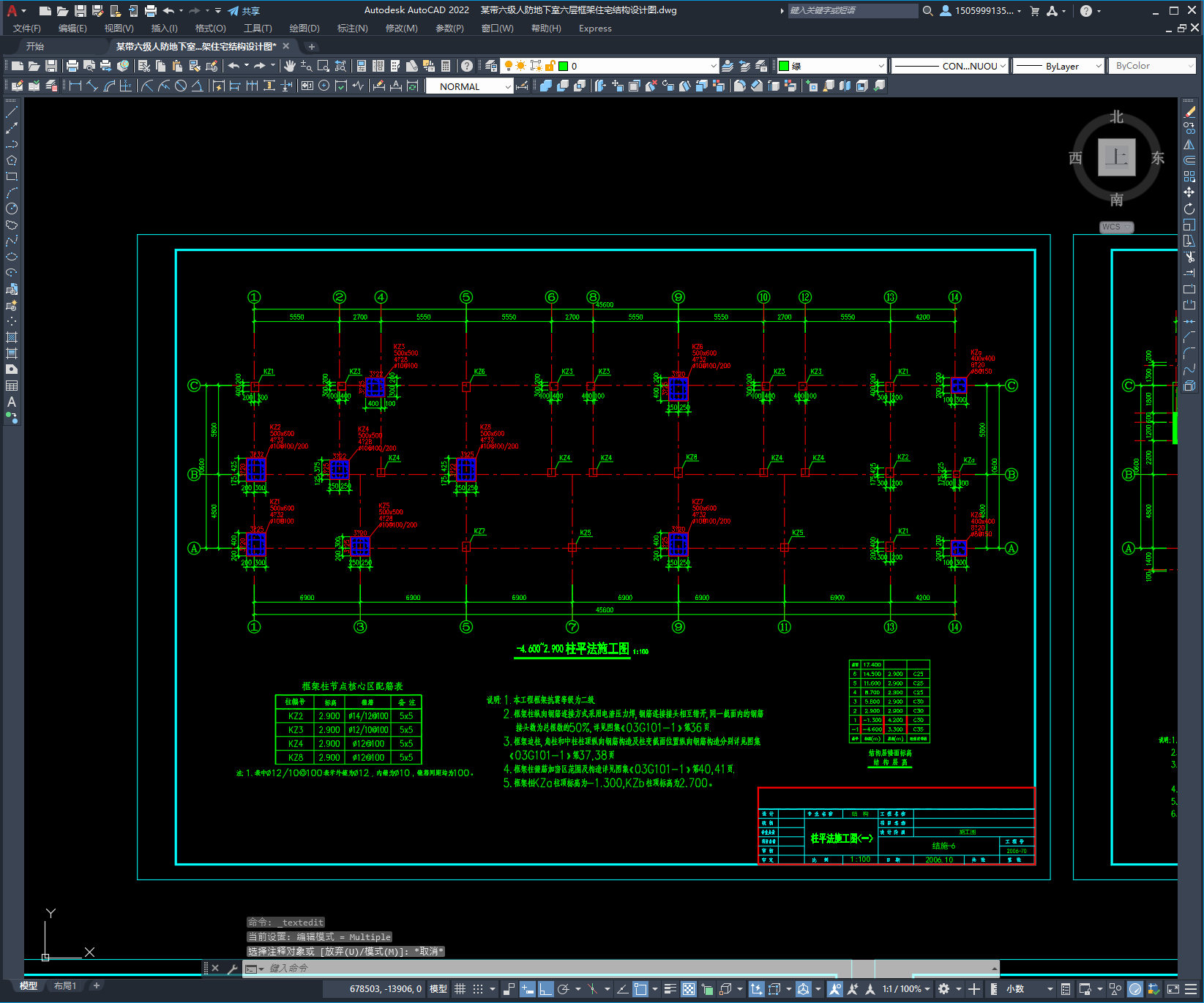1204x1003 pixels.
Task: Click the Diameter dimension tool
Action: click(x=181, y=86)
